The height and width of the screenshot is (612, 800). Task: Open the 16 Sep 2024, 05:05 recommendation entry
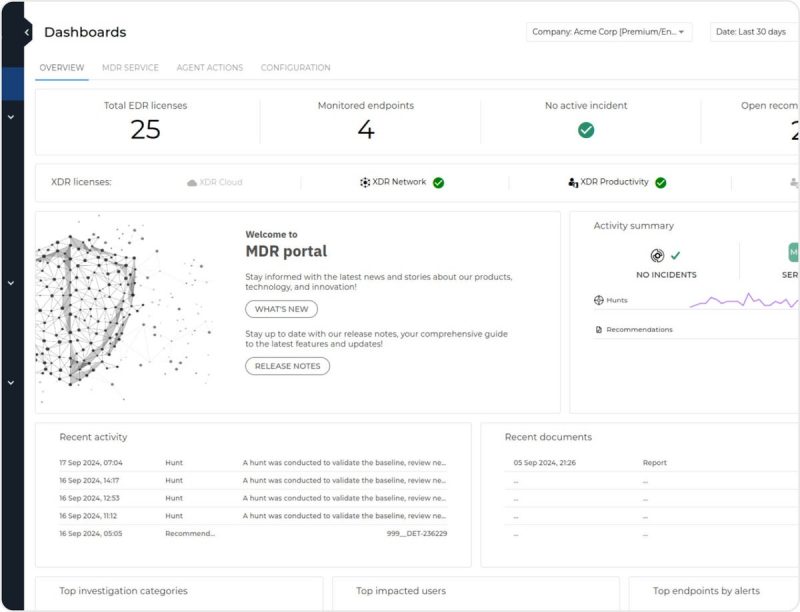[253, 533]
